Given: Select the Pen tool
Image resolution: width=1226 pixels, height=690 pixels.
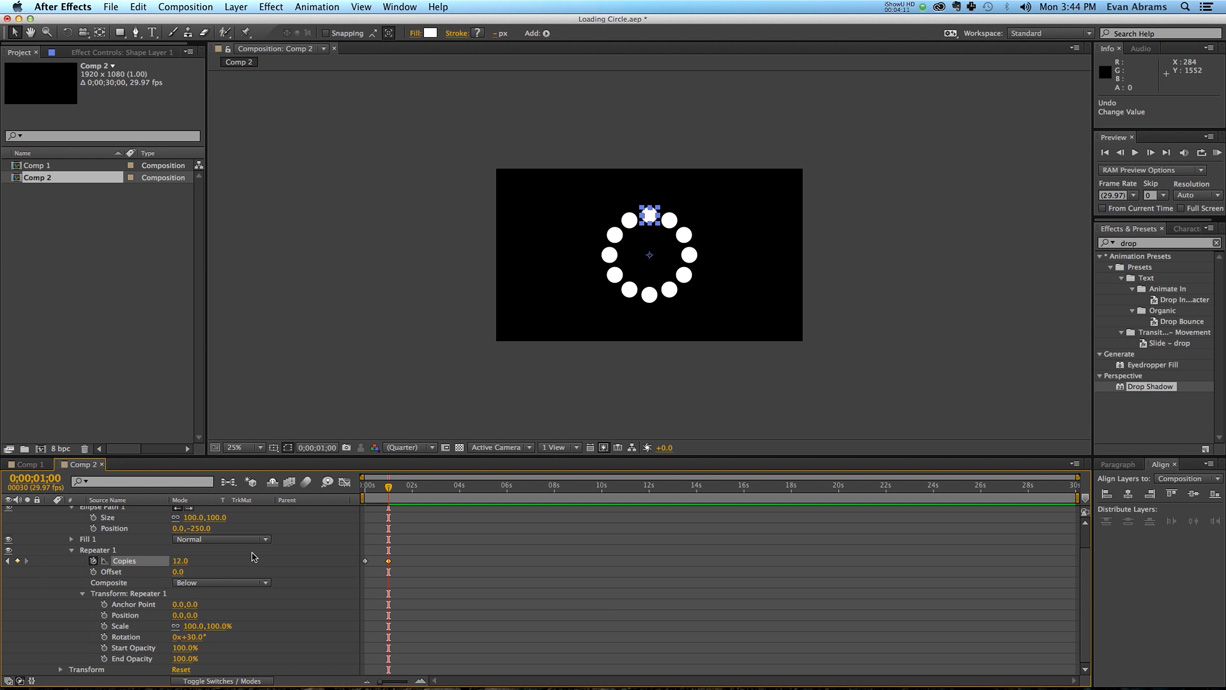Looking at the screenshot, I should [135, 33].
